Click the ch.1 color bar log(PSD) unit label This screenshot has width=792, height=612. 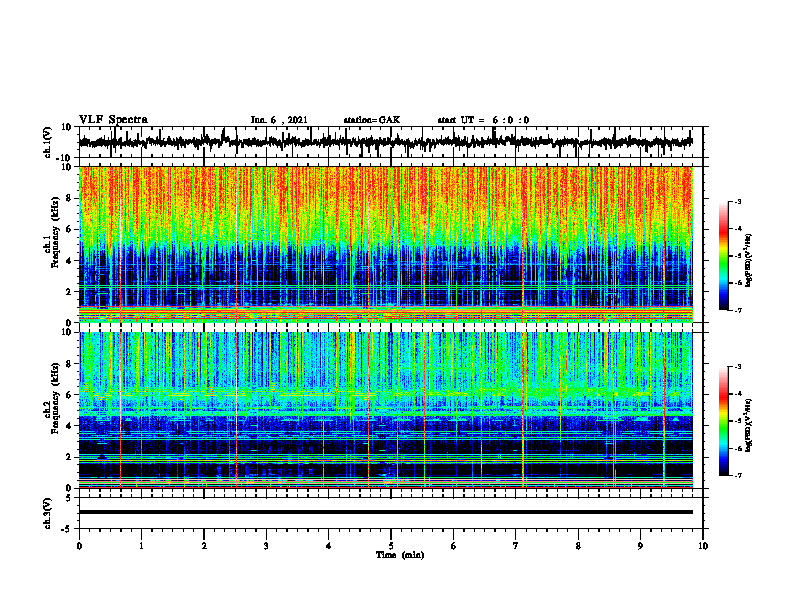coord(749,260)
